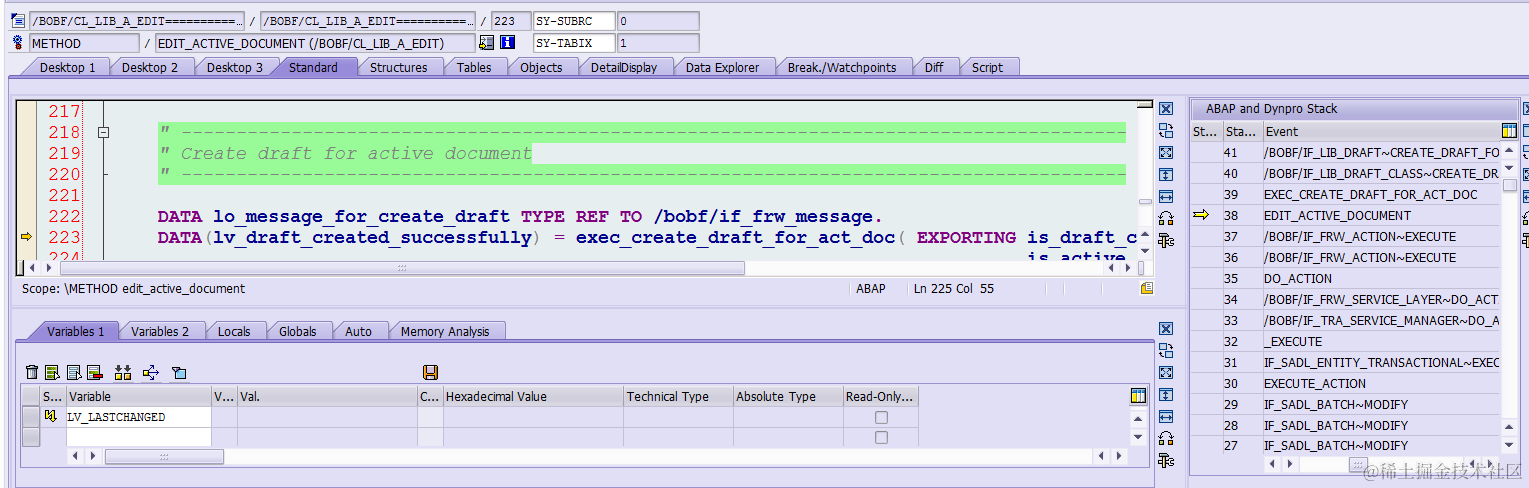Click the stack list vertical scrollbar thumb
Viewport: 1529px width, 488px height.
click(1509, 185)
